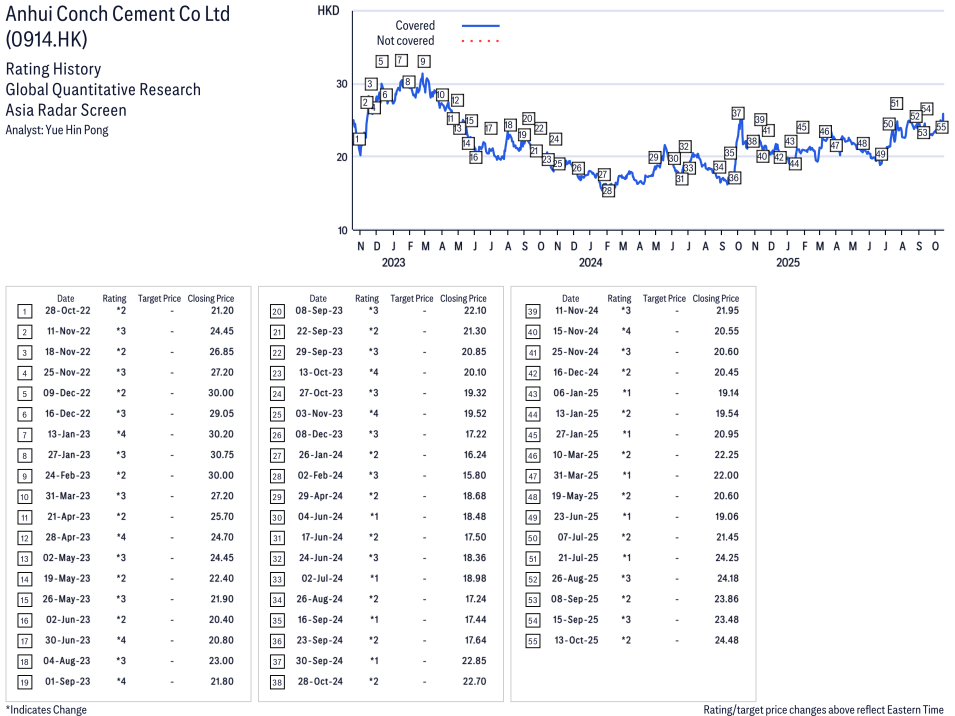The width and height of the screenshot is (955, 716).
Task: Click the number 1 box in first table
Action: (x=25, y=312)
